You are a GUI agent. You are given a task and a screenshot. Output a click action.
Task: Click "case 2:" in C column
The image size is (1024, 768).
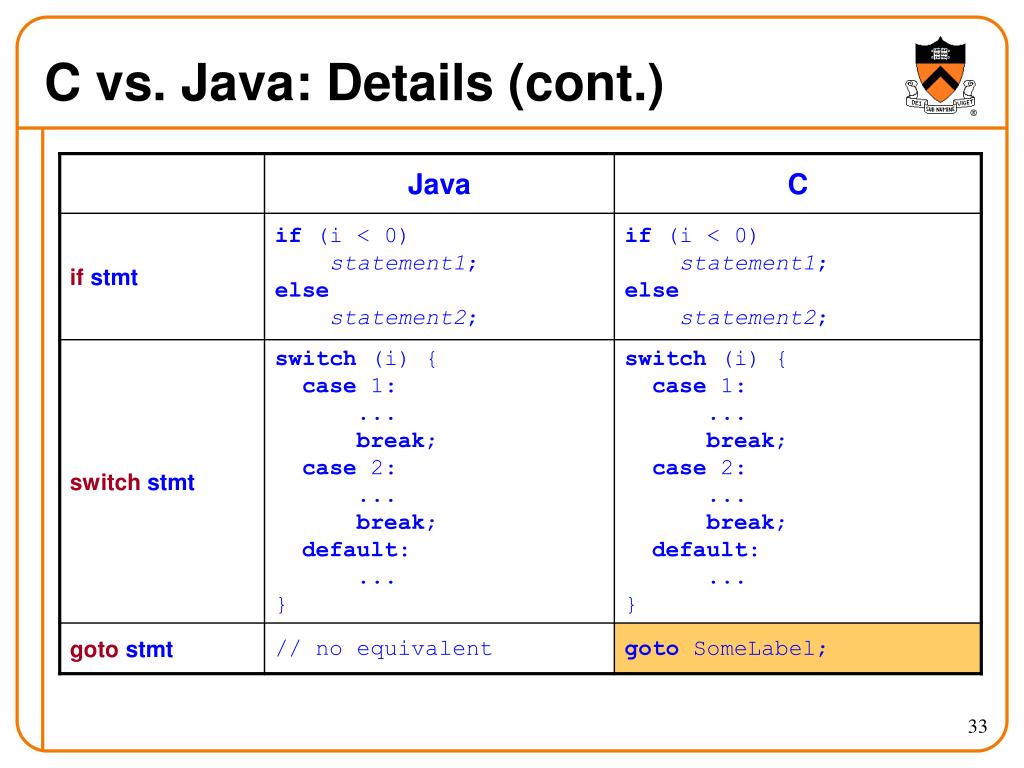point(699,468)
